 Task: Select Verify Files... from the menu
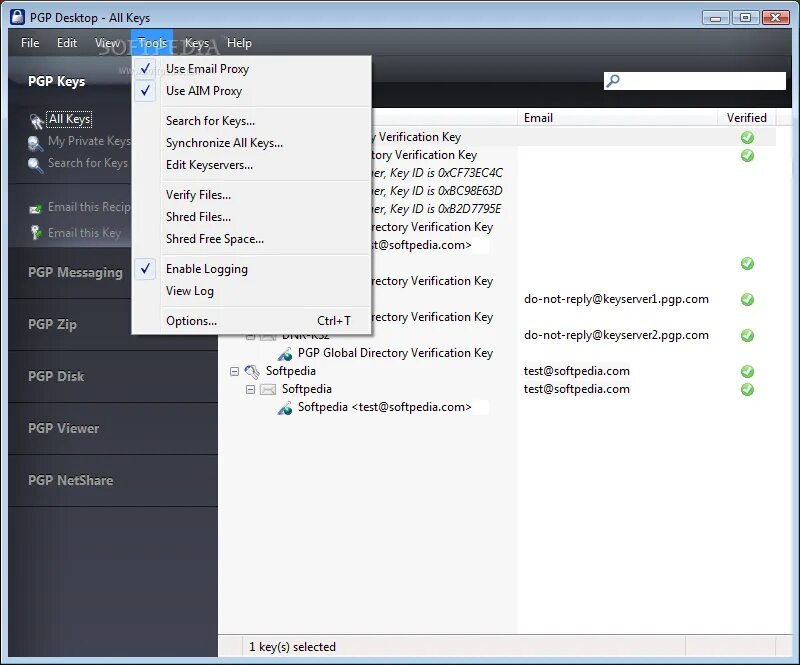pyautogui.click(x=251, y=195)
